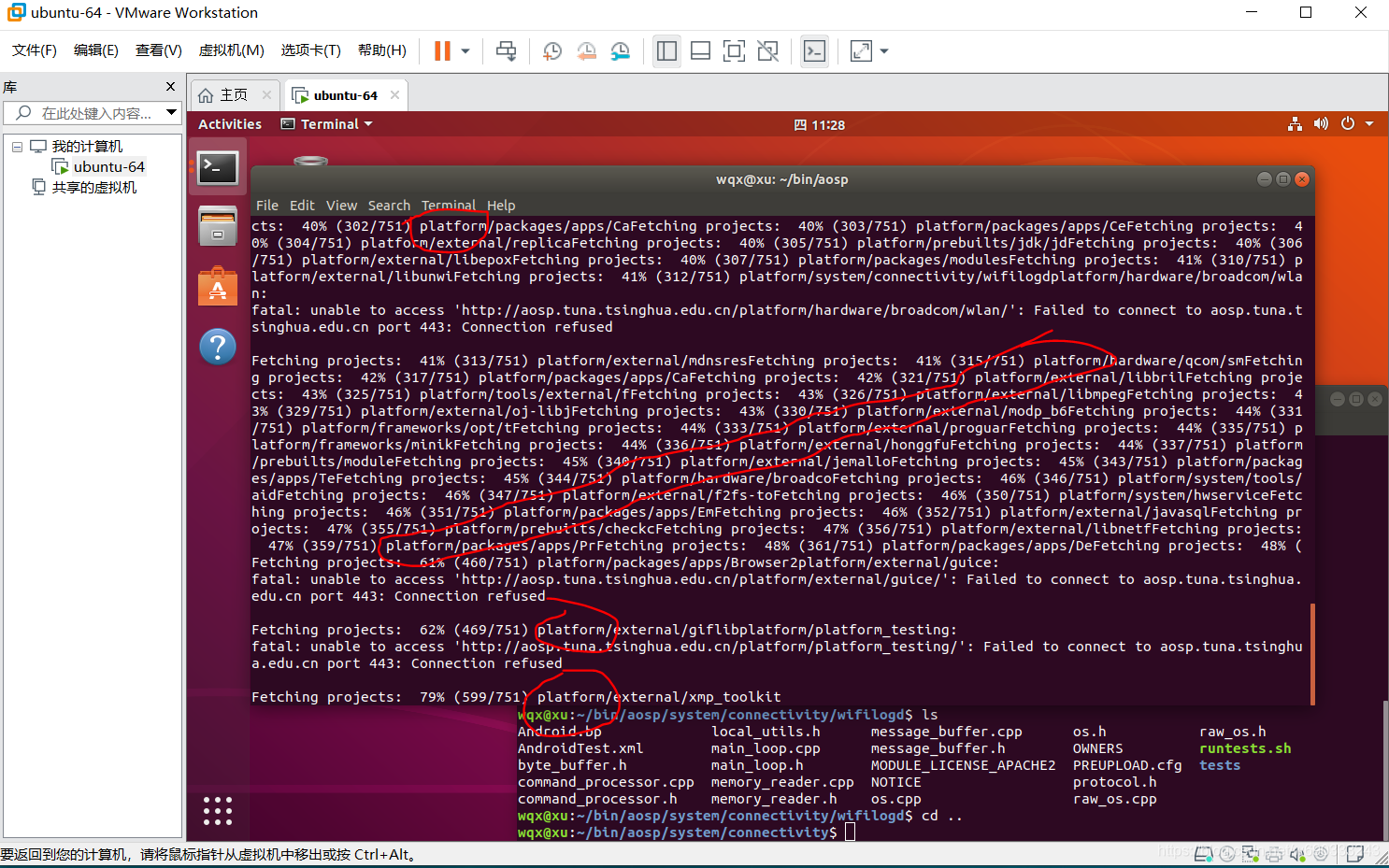This screenshot has height=868, width=1389.
Task: Close the 主页 tab
Action: coord(266,95)
